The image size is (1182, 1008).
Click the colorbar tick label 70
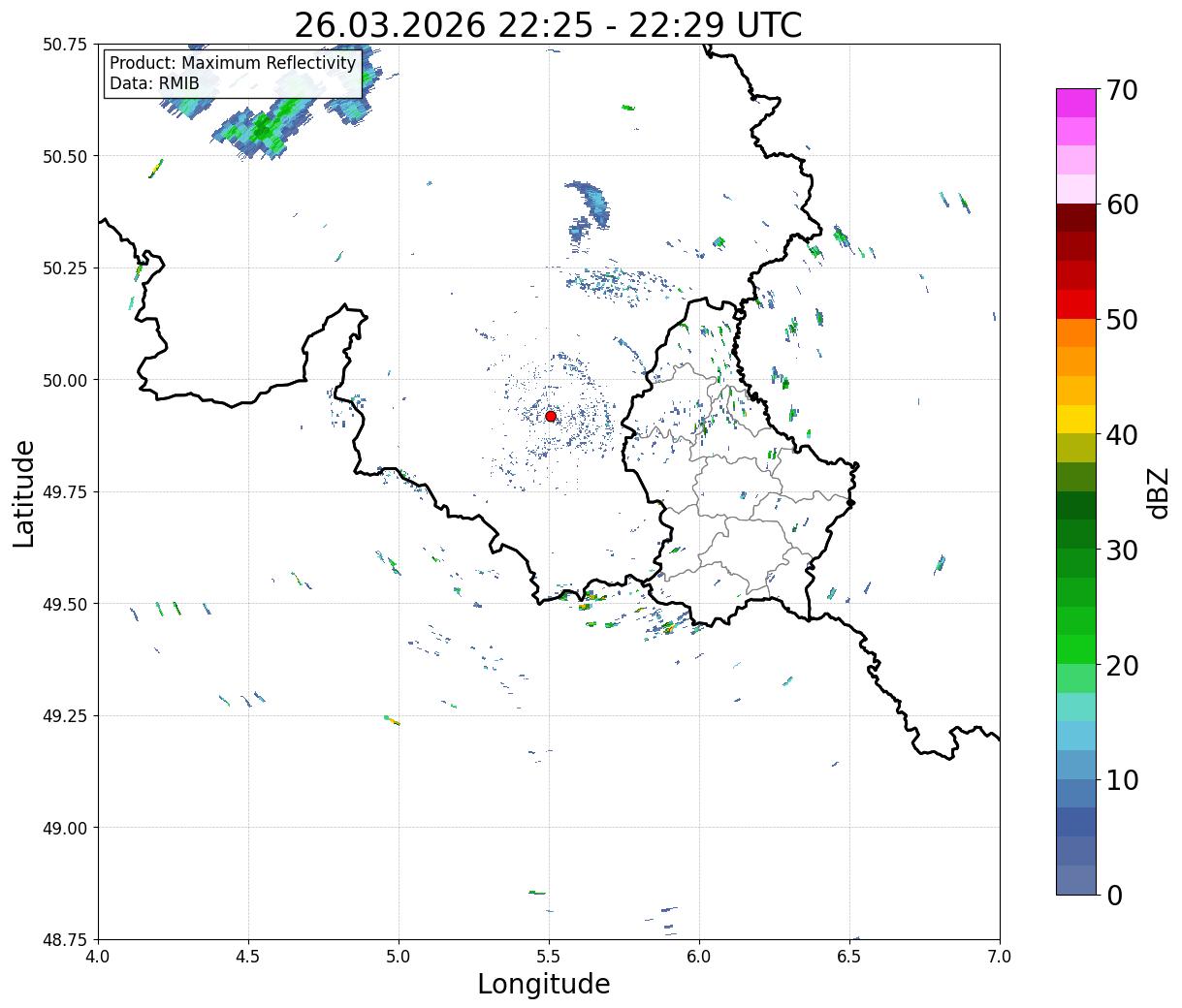tap(1122, 90)
